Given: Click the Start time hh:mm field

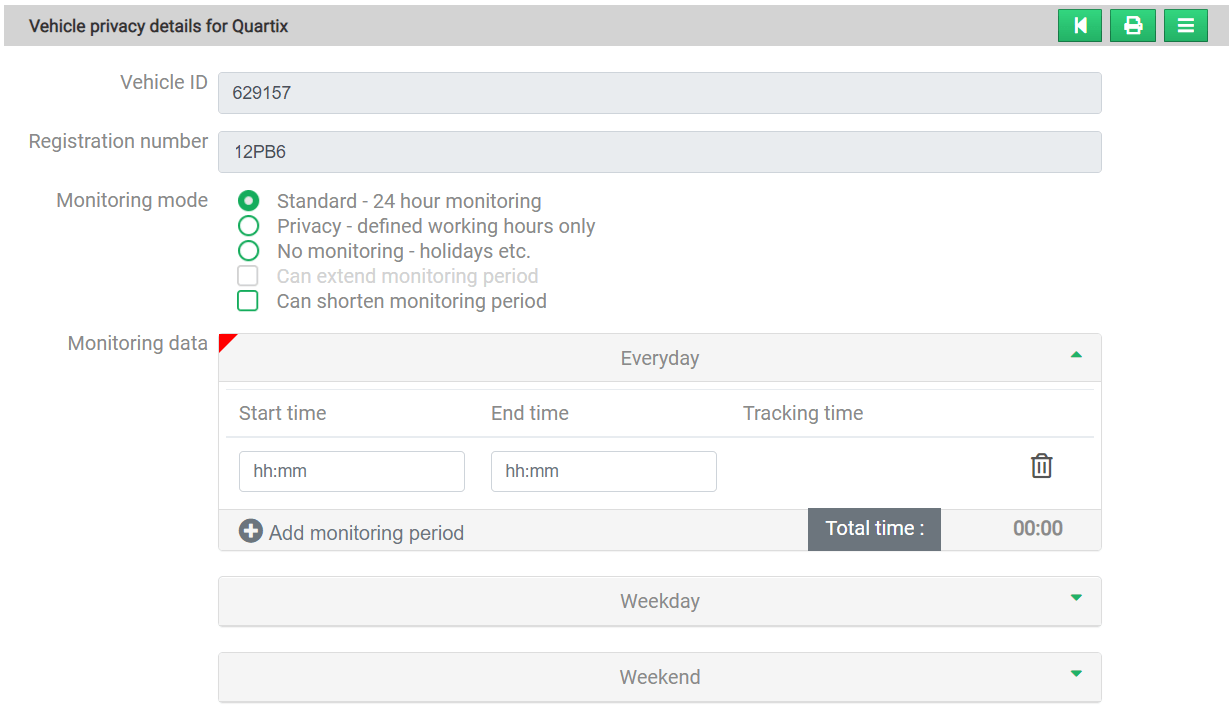Looking at the screenshot, I should coord(351,471).
